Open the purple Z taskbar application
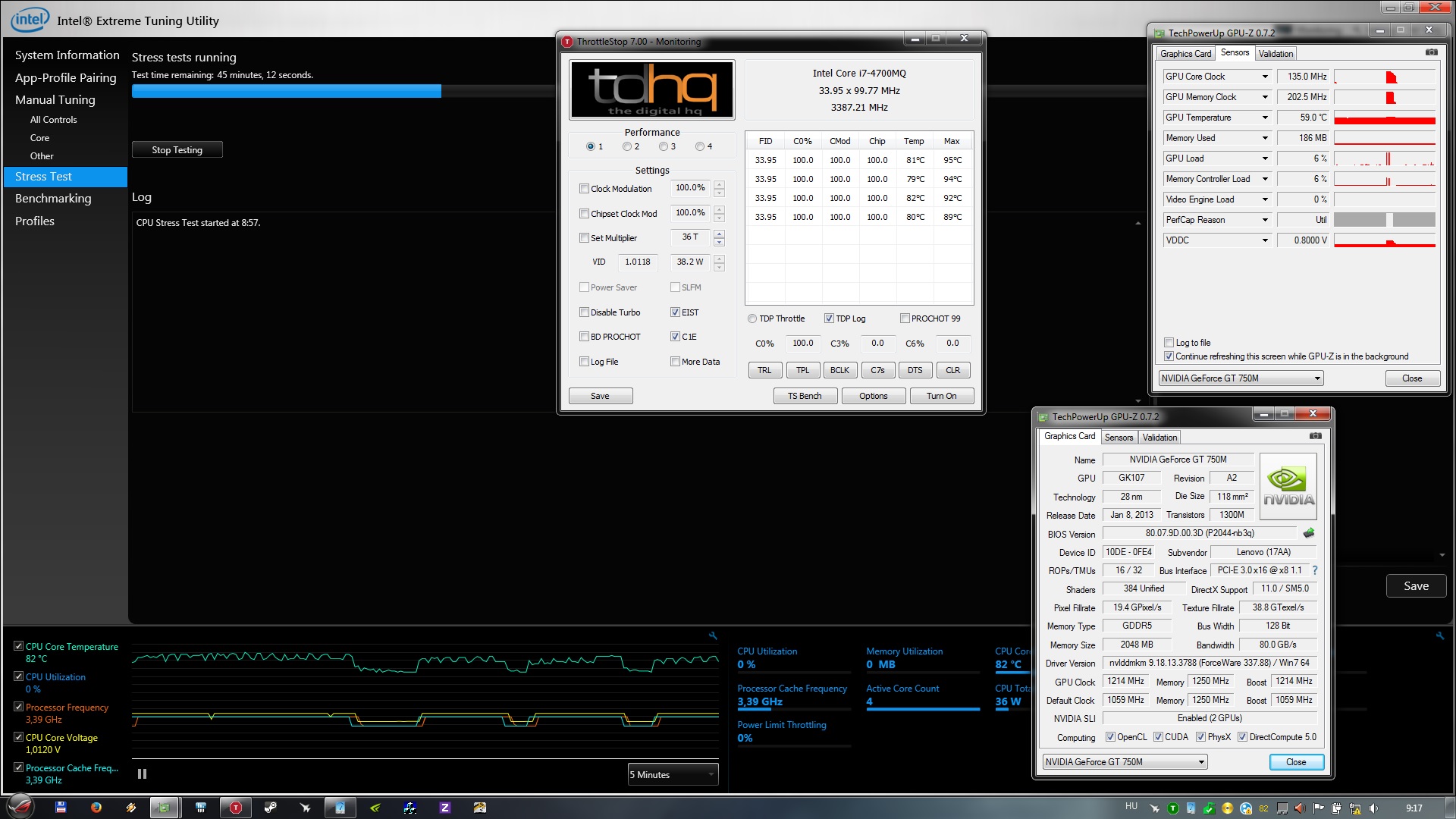Image resolution: width=1456 pixels, height=819 pixels. tap(445, 808)
